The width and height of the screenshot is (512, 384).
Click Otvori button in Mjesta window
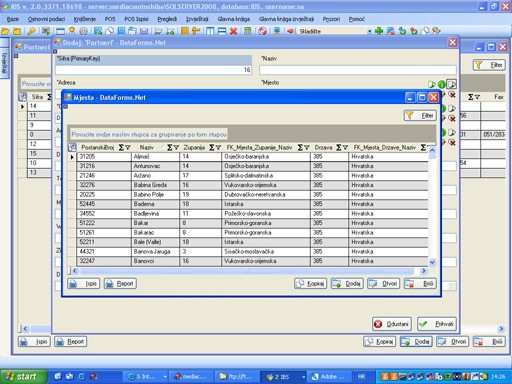click(x=383, y=284)
